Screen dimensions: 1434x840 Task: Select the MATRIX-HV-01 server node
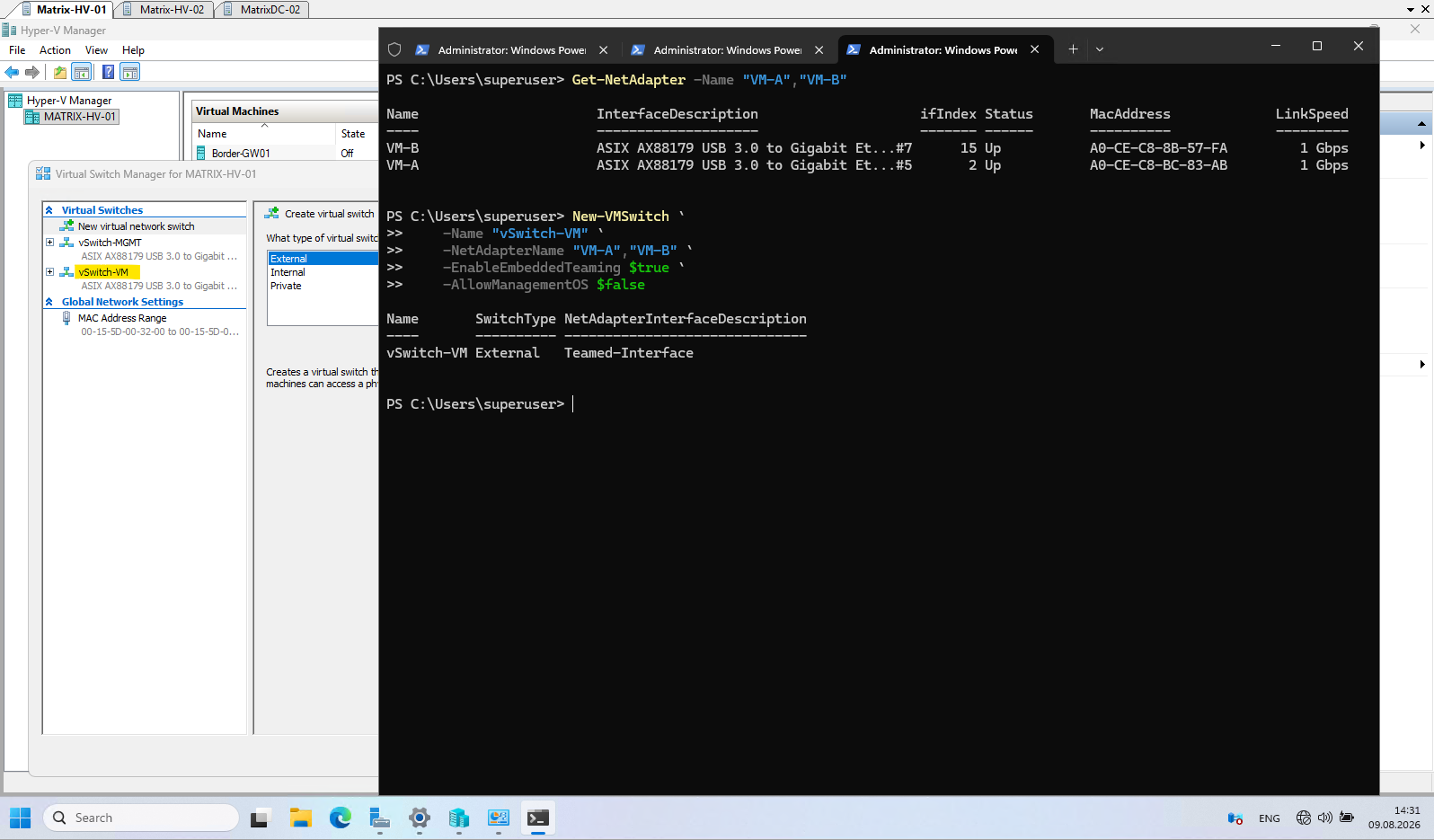coord(79,117)
